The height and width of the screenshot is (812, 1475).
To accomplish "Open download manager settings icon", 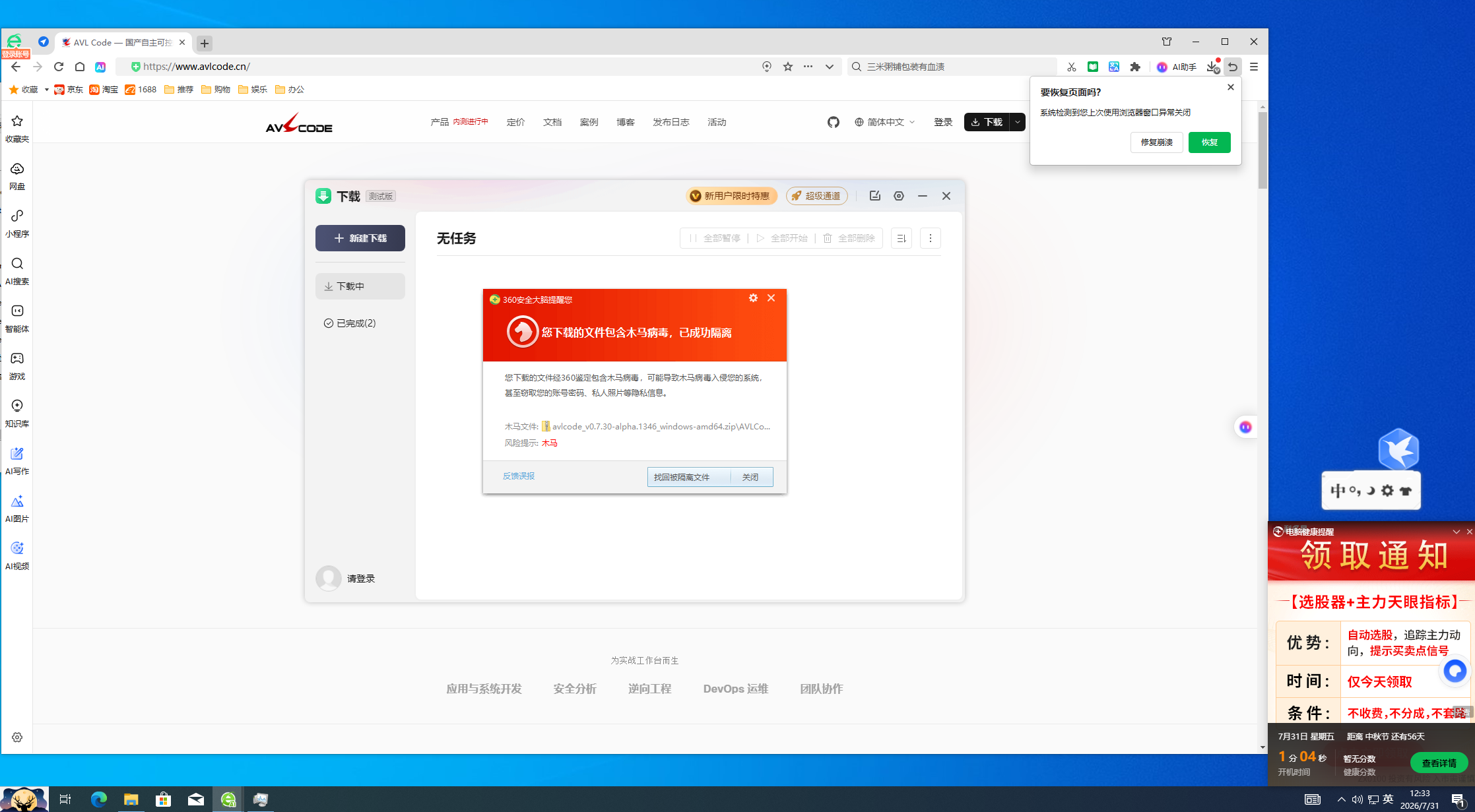I will 899,196.
